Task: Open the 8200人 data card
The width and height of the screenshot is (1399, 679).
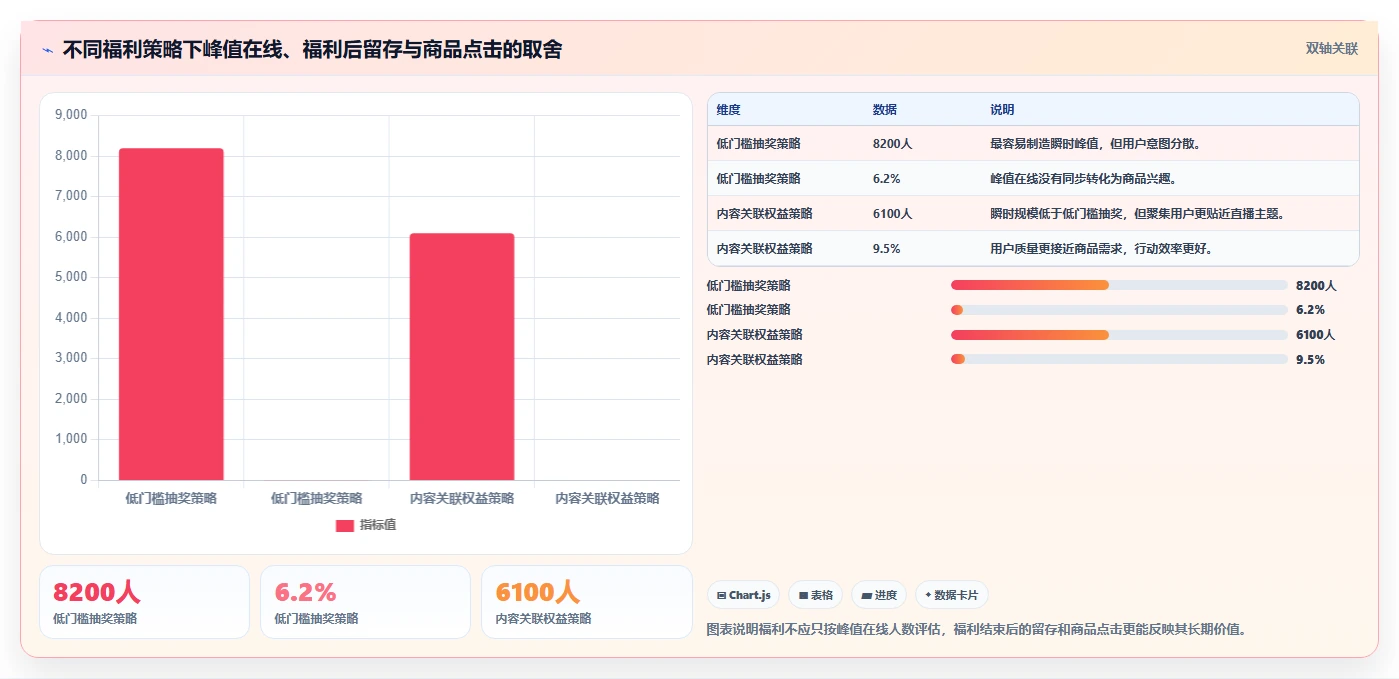Action: pyautogui.click(x=144, y=602)
